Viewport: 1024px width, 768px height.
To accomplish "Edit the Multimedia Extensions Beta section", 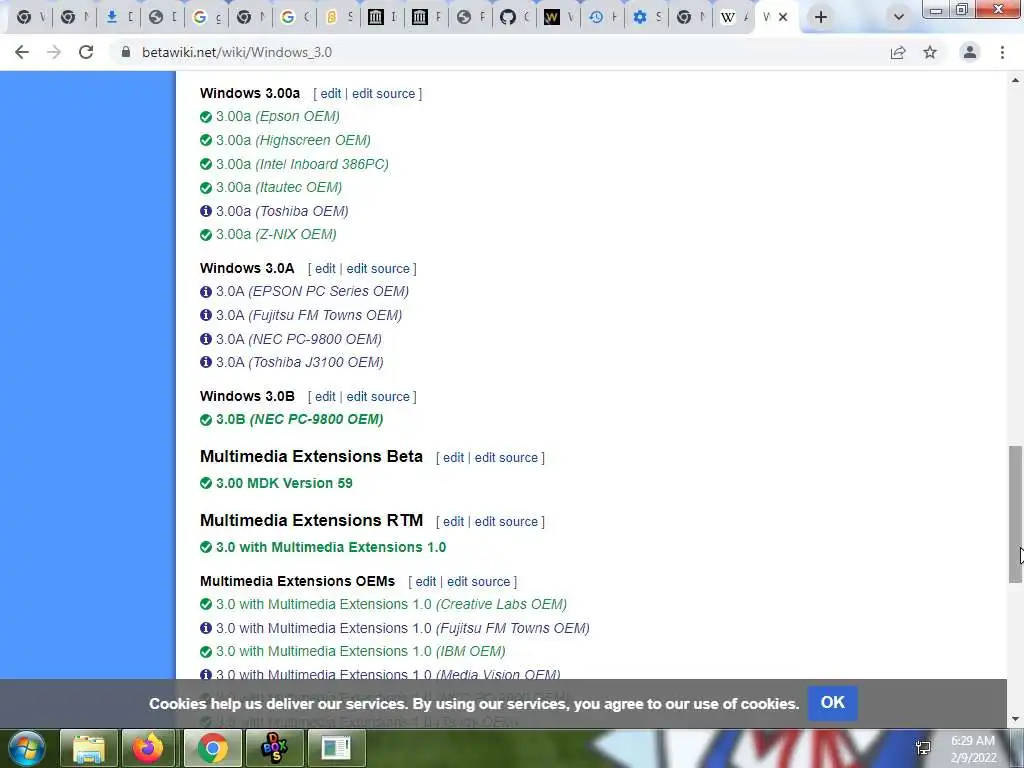I will click(x=453, y=458).
